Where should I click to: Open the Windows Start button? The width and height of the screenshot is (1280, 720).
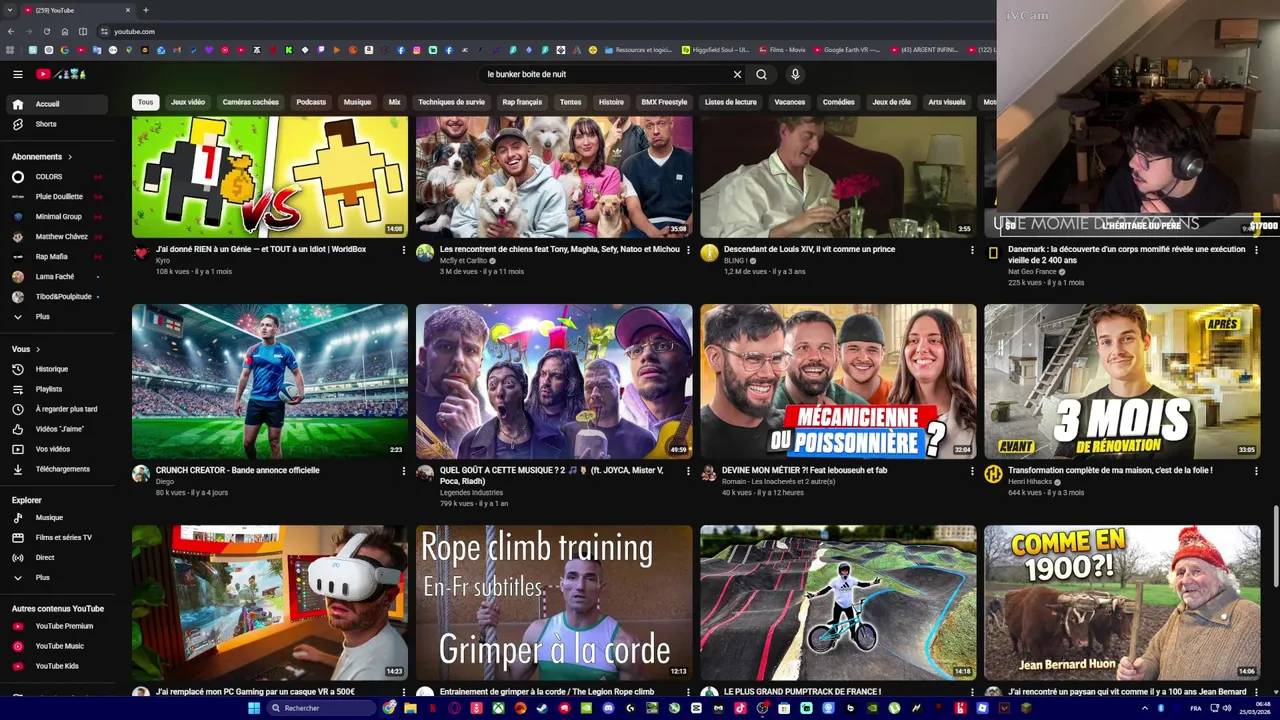coord(254,708)
